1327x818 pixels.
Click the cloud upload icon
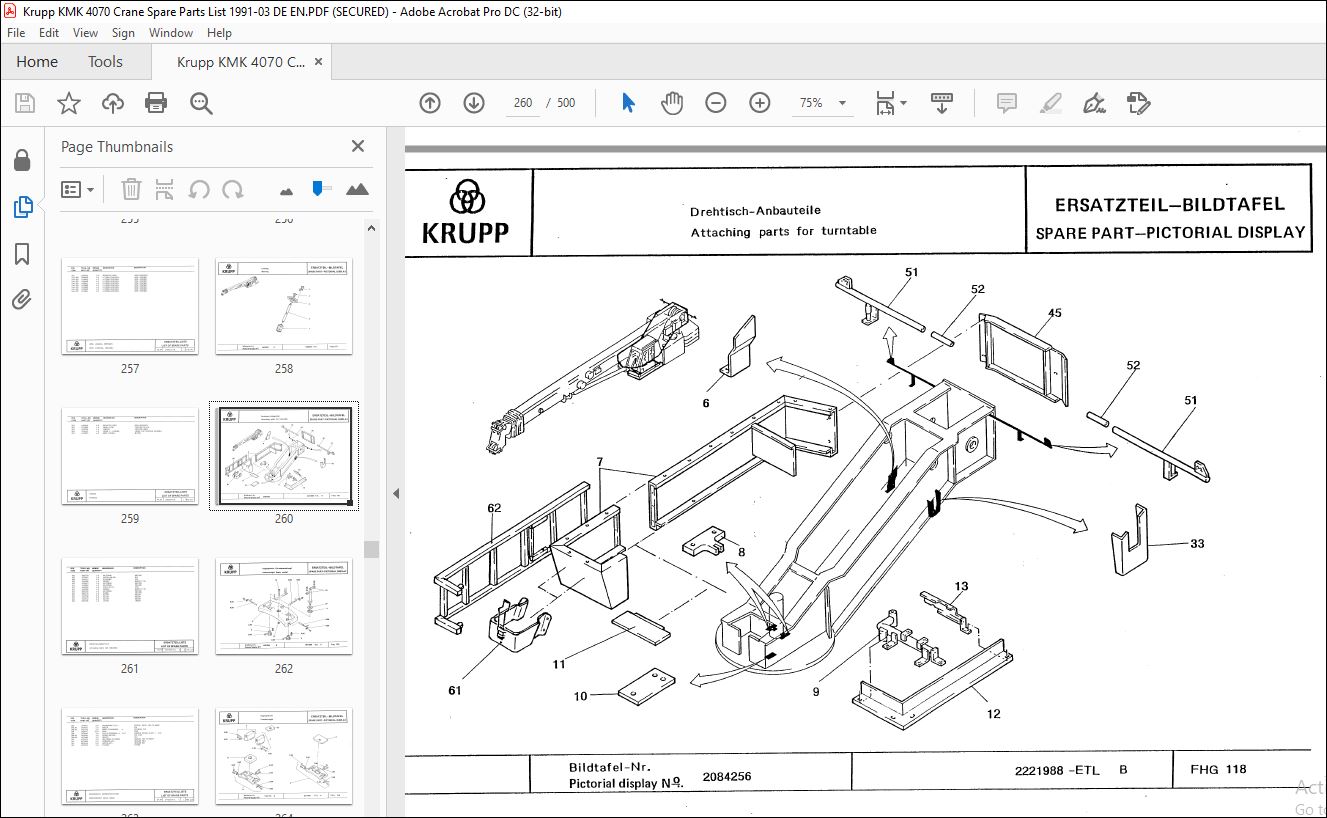(113, 103)
